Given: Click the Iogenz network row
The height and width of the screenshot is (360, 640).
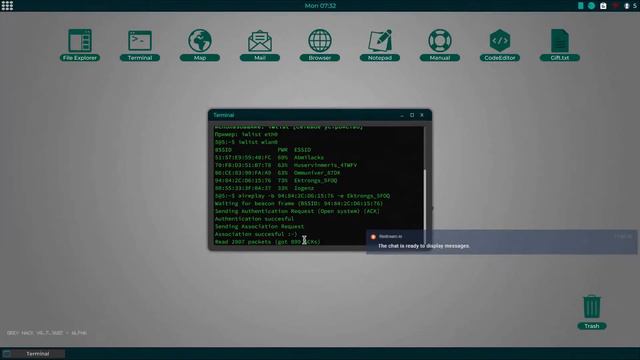Looking at the screenshot, I should point(264,188).
